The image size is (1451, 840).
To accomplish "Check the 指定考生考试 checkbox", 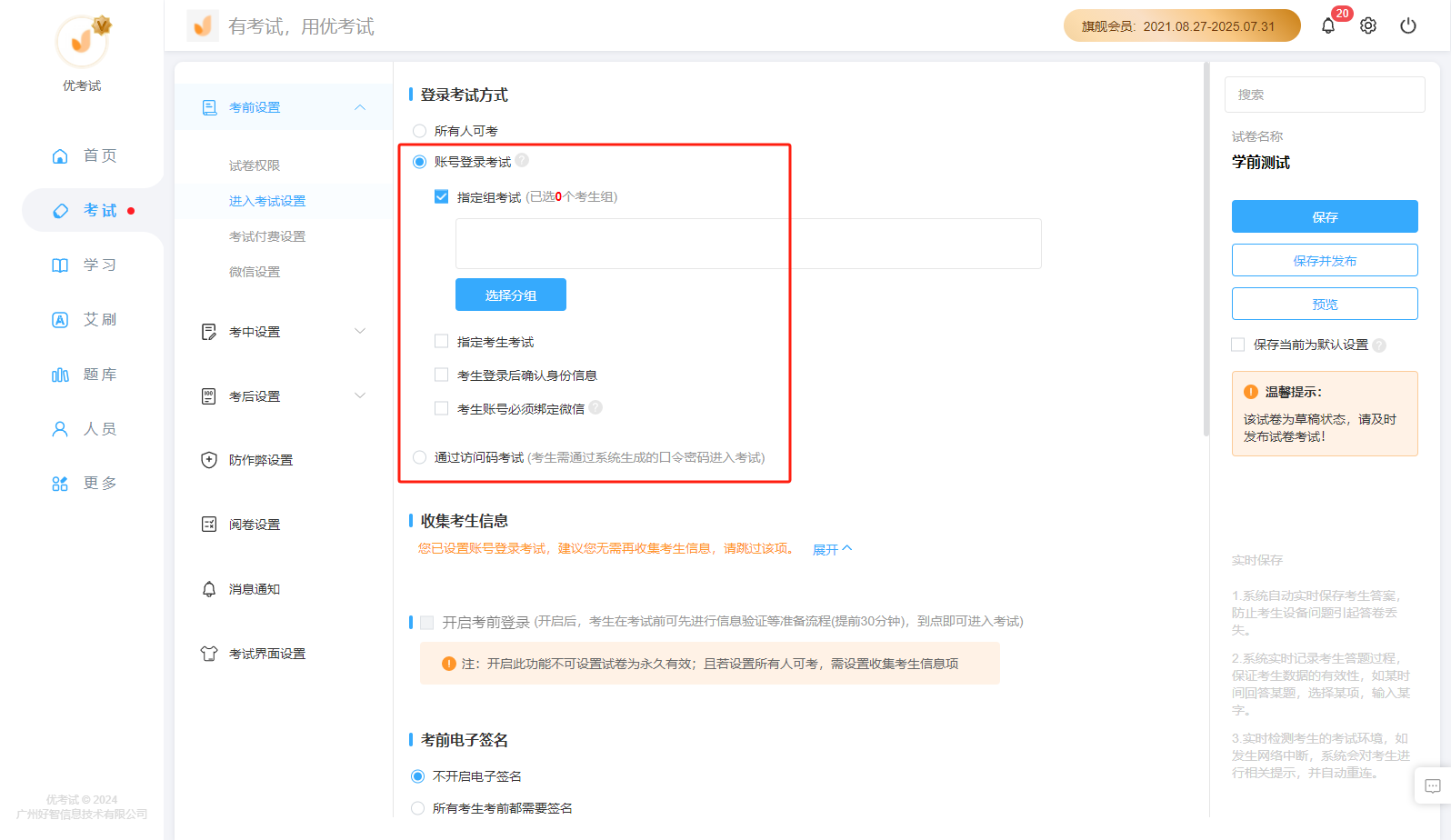I will point(442,341).
